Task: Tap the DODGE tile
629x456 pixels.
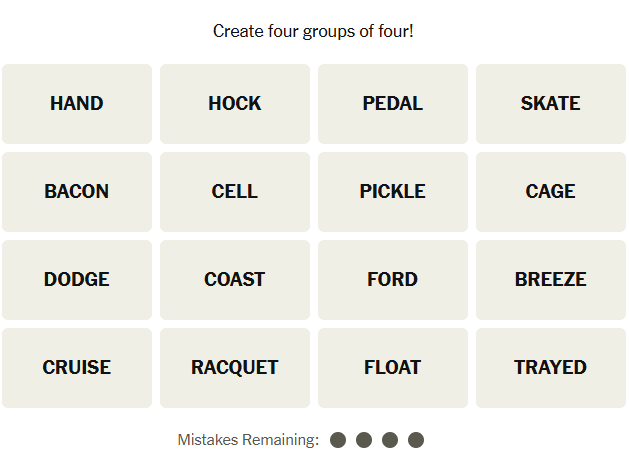Action: [77, 280]
